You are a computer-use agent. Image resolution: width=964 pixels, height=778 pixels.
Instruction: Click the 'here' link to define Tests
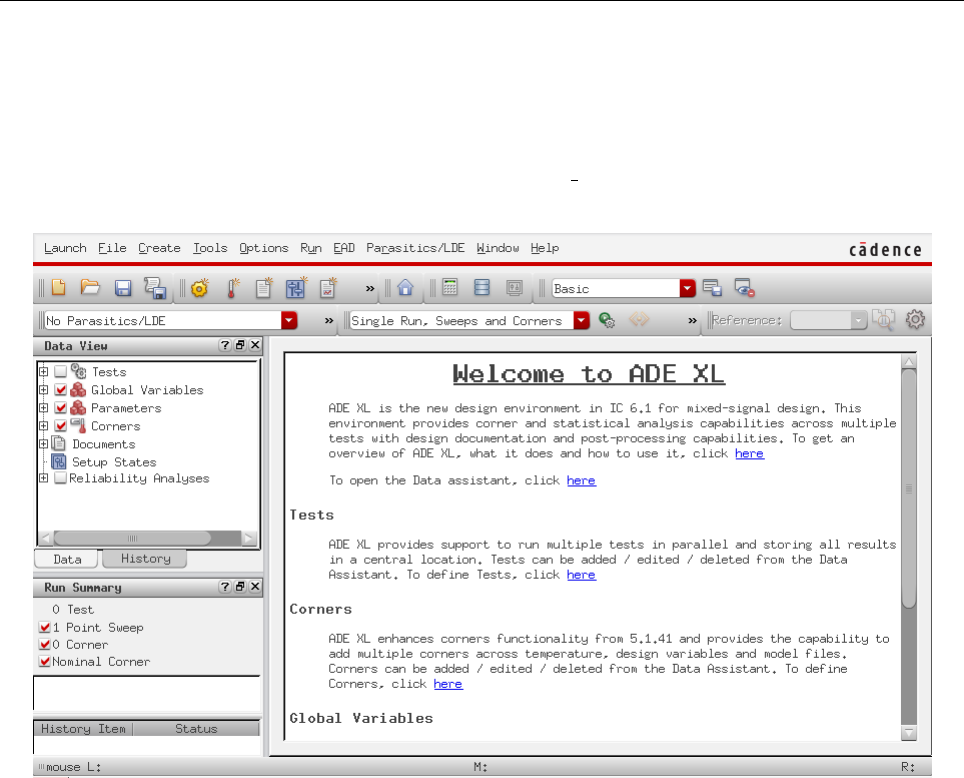tap(581, 574)
